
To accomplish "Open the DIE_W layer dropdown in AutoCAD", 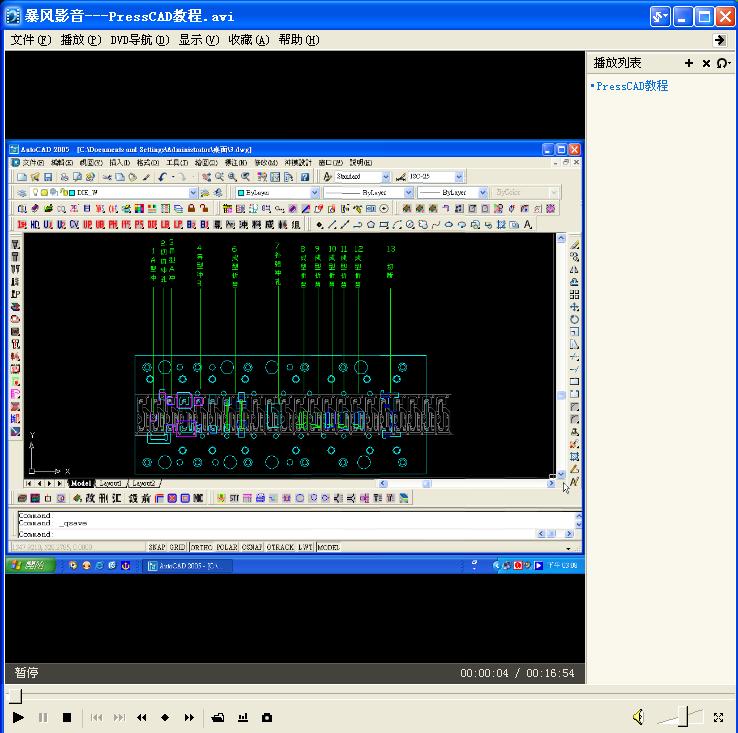I will tap(193, 193).
